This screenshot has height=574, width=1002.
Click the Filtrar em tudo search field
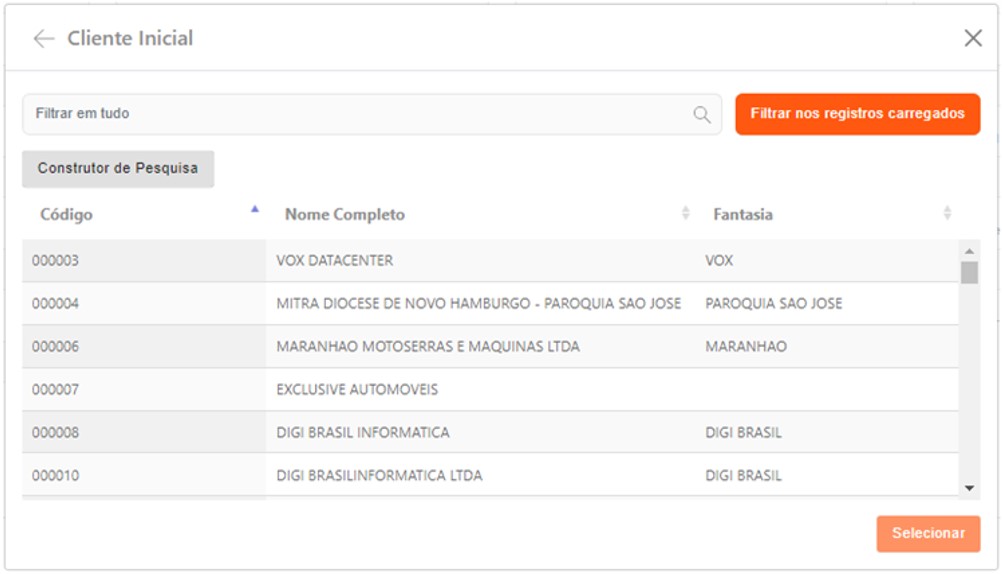pos(360,115)
